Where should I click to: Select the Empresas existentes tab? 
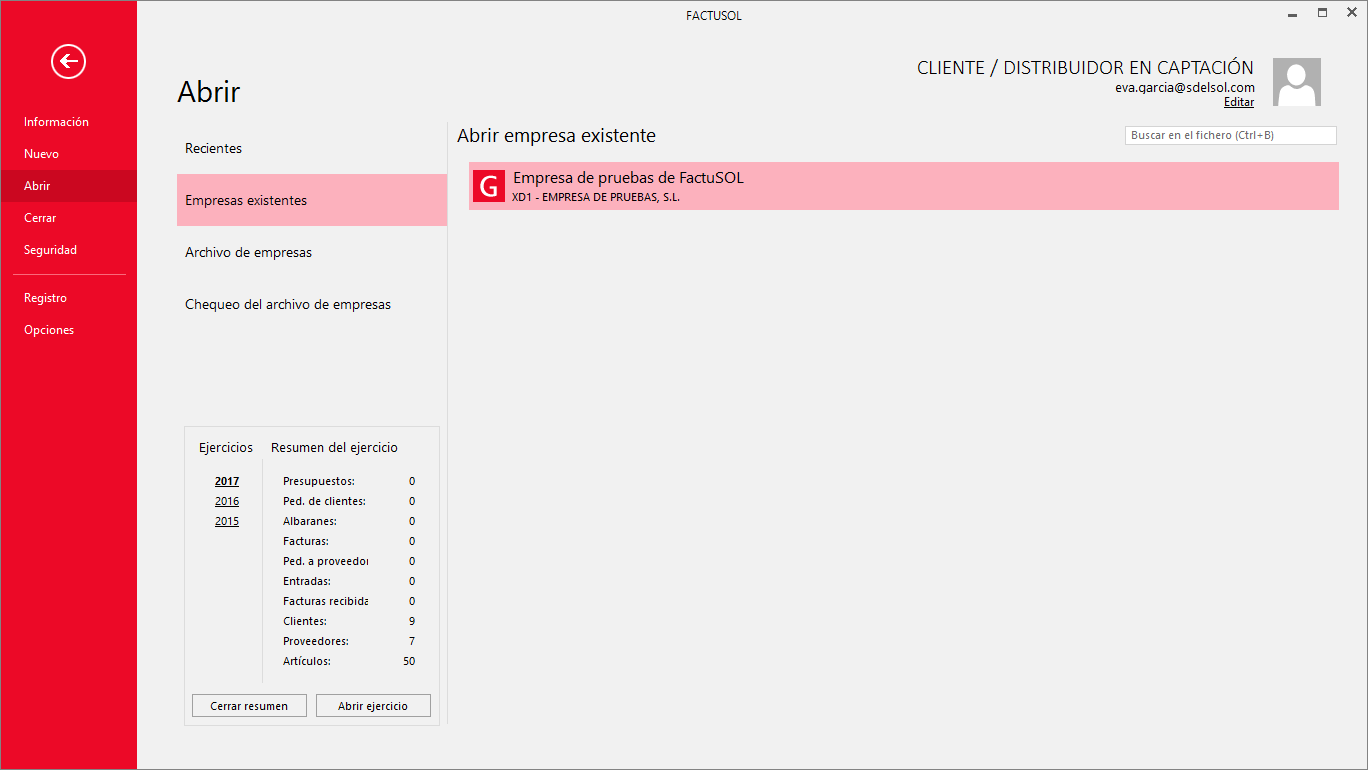[246, 201]
